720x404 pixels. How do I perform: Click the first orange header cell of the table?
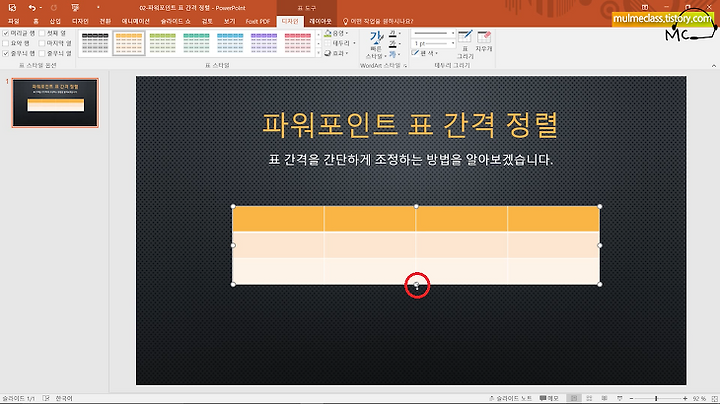[278, 219]
